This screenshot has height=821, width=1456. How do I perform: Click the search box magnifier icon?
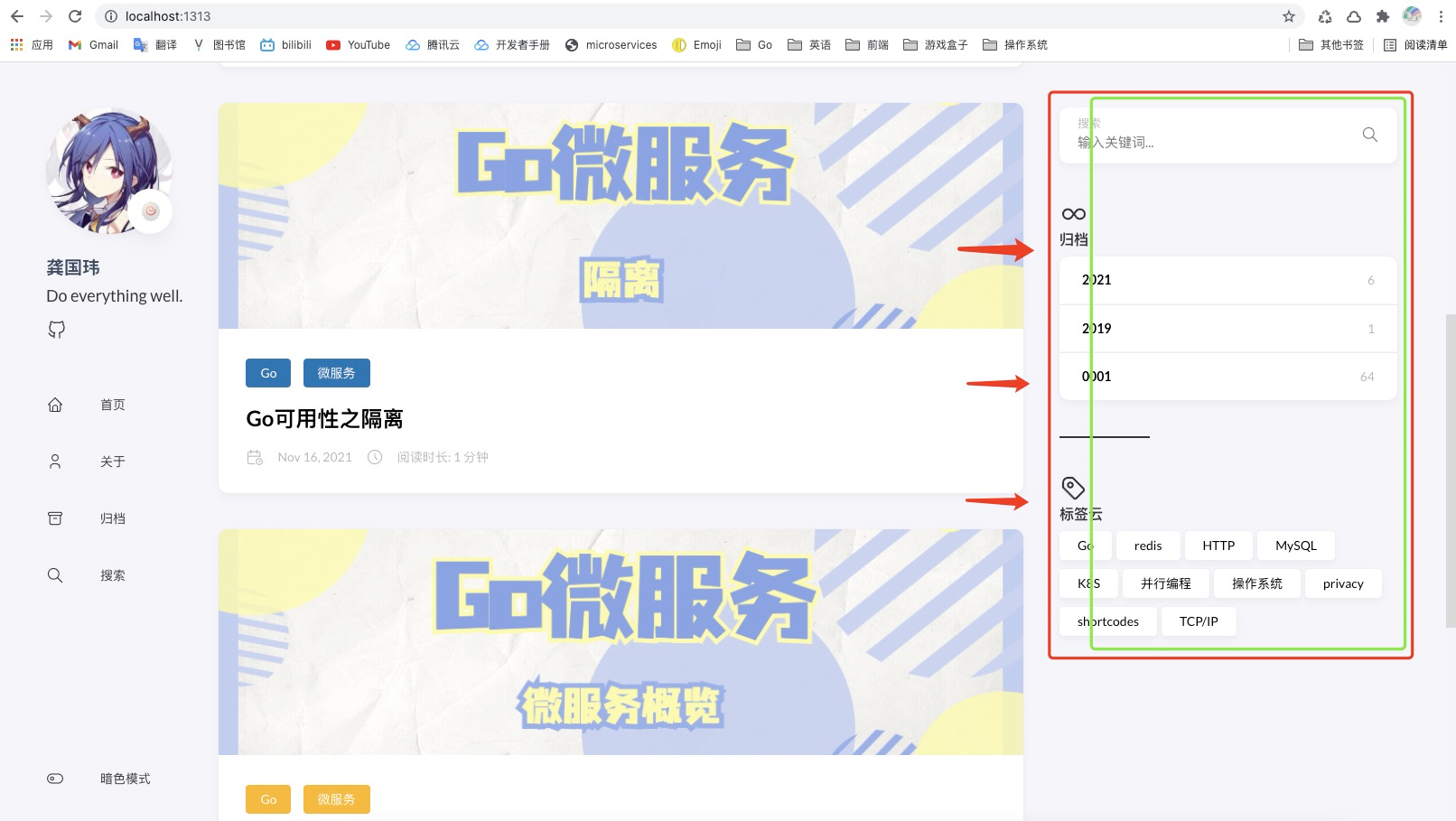pos(1370,135)
